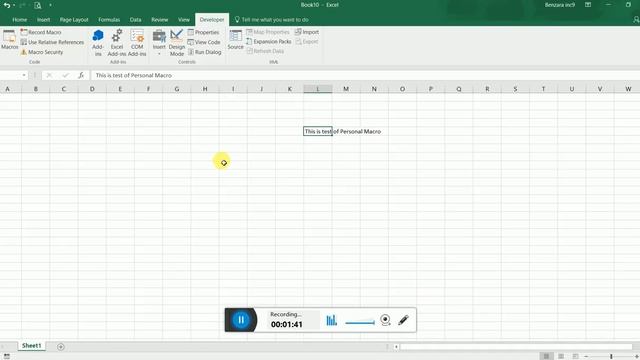Select column A header
The width and height of the screenshot is (640, 360).
click(7, 89)
